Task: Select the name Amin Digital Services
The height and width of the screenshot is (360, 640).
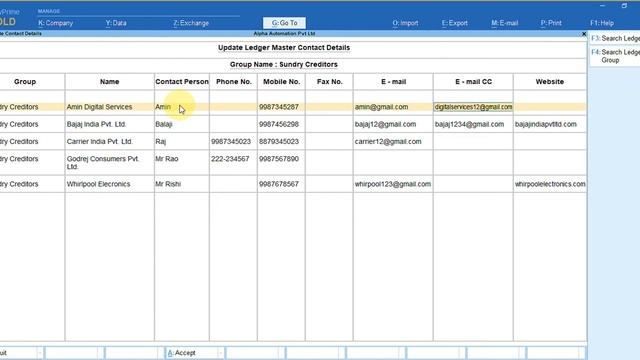Action: pyautogui.click(x=99, y=107)
